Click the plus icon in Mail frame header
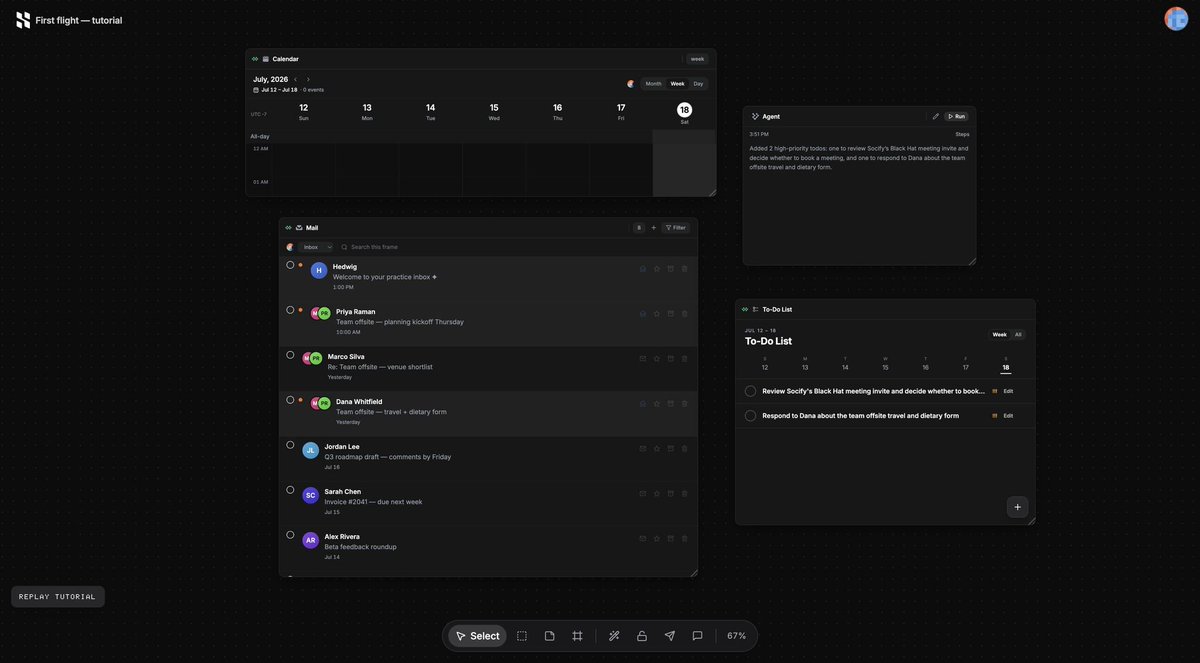Viewport: 1200px width, 663px height. click(x=654, y=228)
